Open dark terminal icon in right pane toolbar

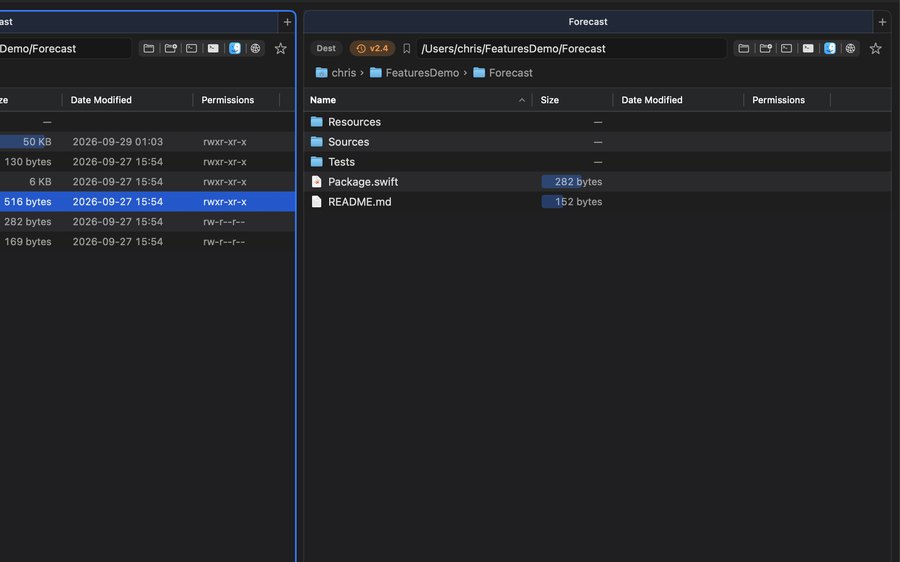point(786,48)
